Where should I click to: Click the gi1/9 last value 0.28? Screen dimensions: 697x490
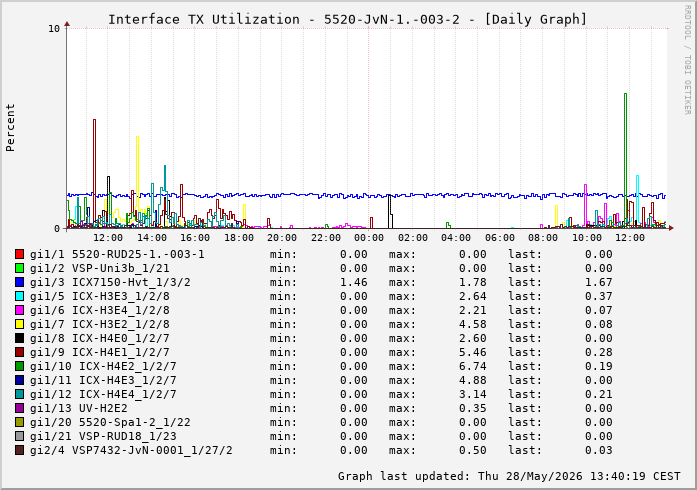(599, 352)
